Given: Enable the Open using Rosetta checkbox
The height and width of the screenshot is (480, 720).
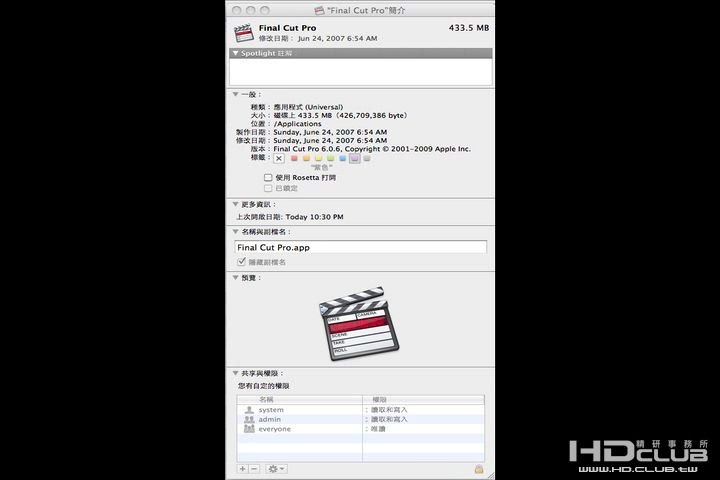Looking at the screenshot, I should pos(268,177).
